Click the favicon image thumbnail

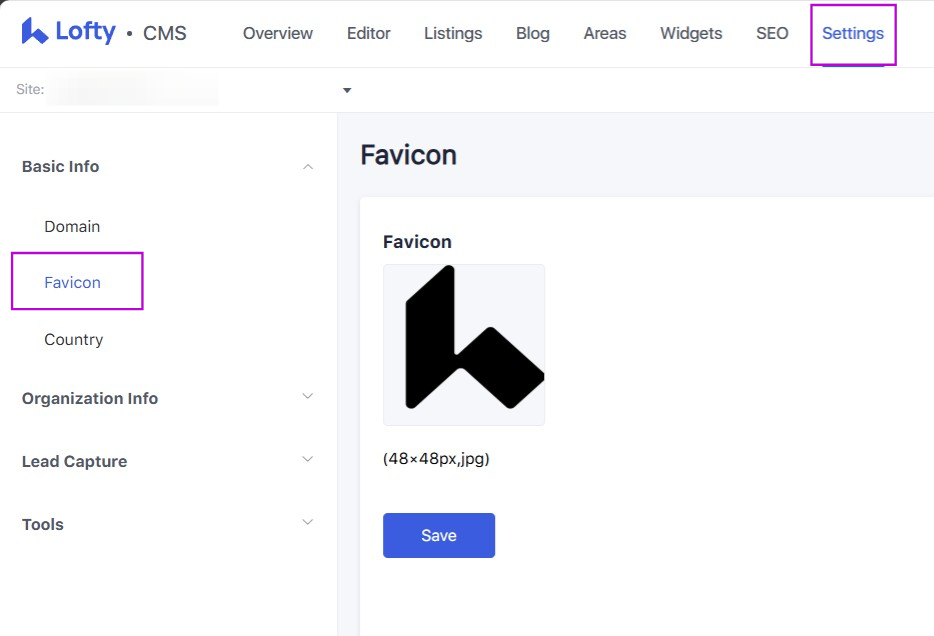pyautogui.click(x=464, y=345)
